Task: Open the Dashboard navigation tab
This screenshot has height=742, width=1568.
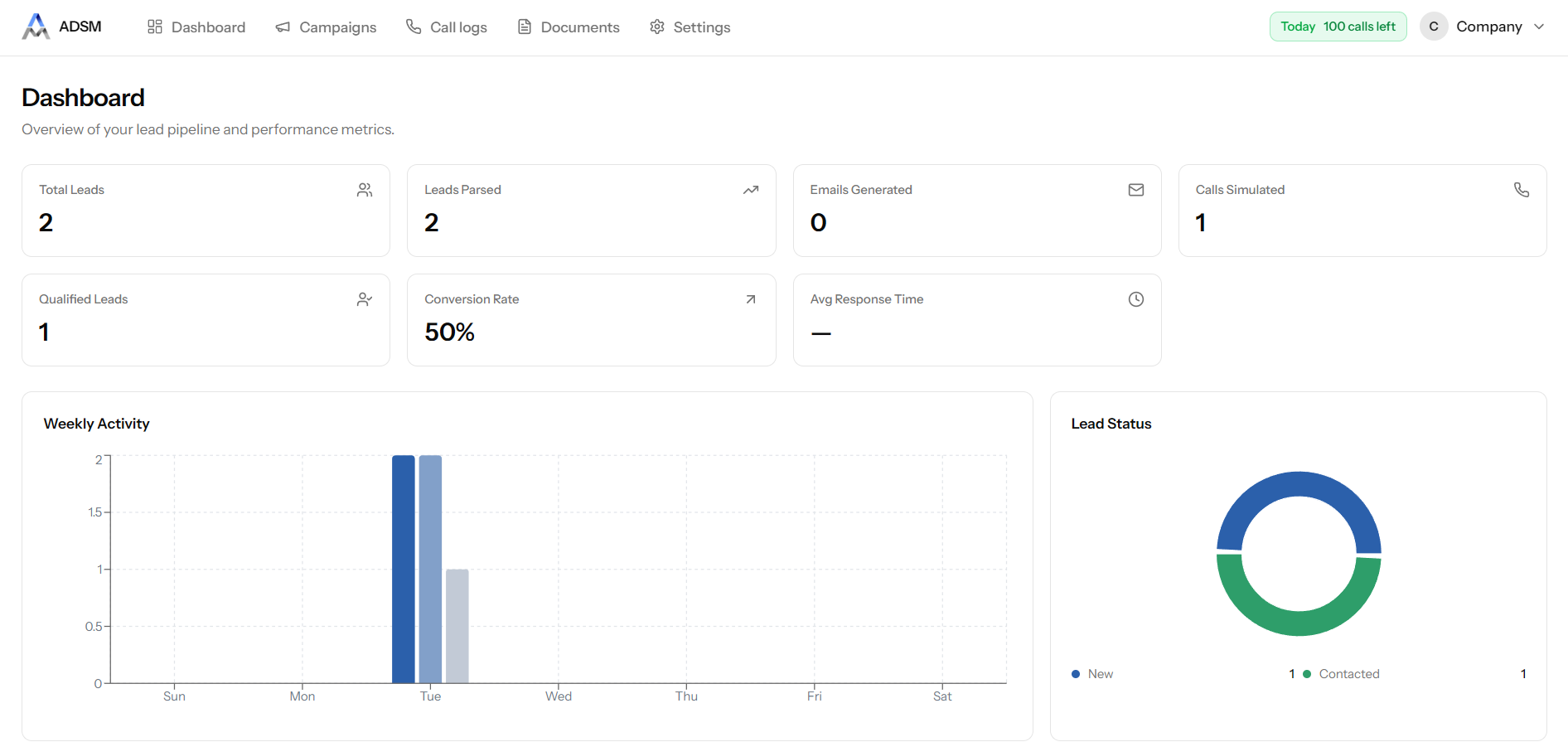Action: [196, 27]
